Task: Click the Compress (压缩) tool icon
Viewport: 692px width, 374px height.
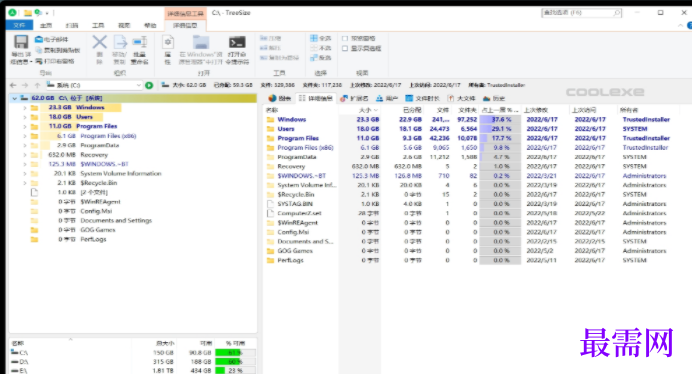Action: pyautogui.click(x=264, y=38)
